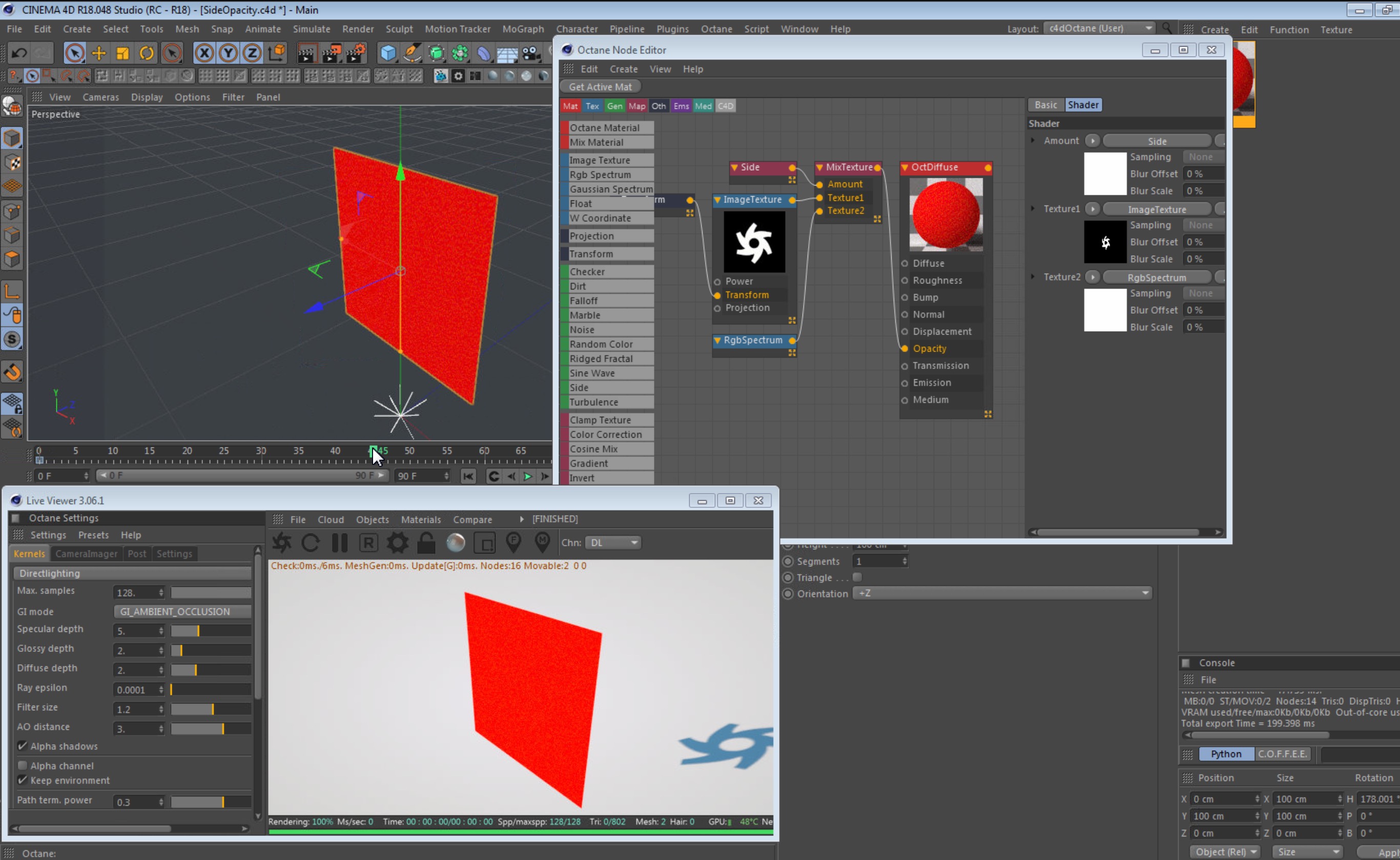The height and width of the screenshot is (860, 1400).
Task: Expand the Texture1 parameter arrow
Action: (1033, 209)
